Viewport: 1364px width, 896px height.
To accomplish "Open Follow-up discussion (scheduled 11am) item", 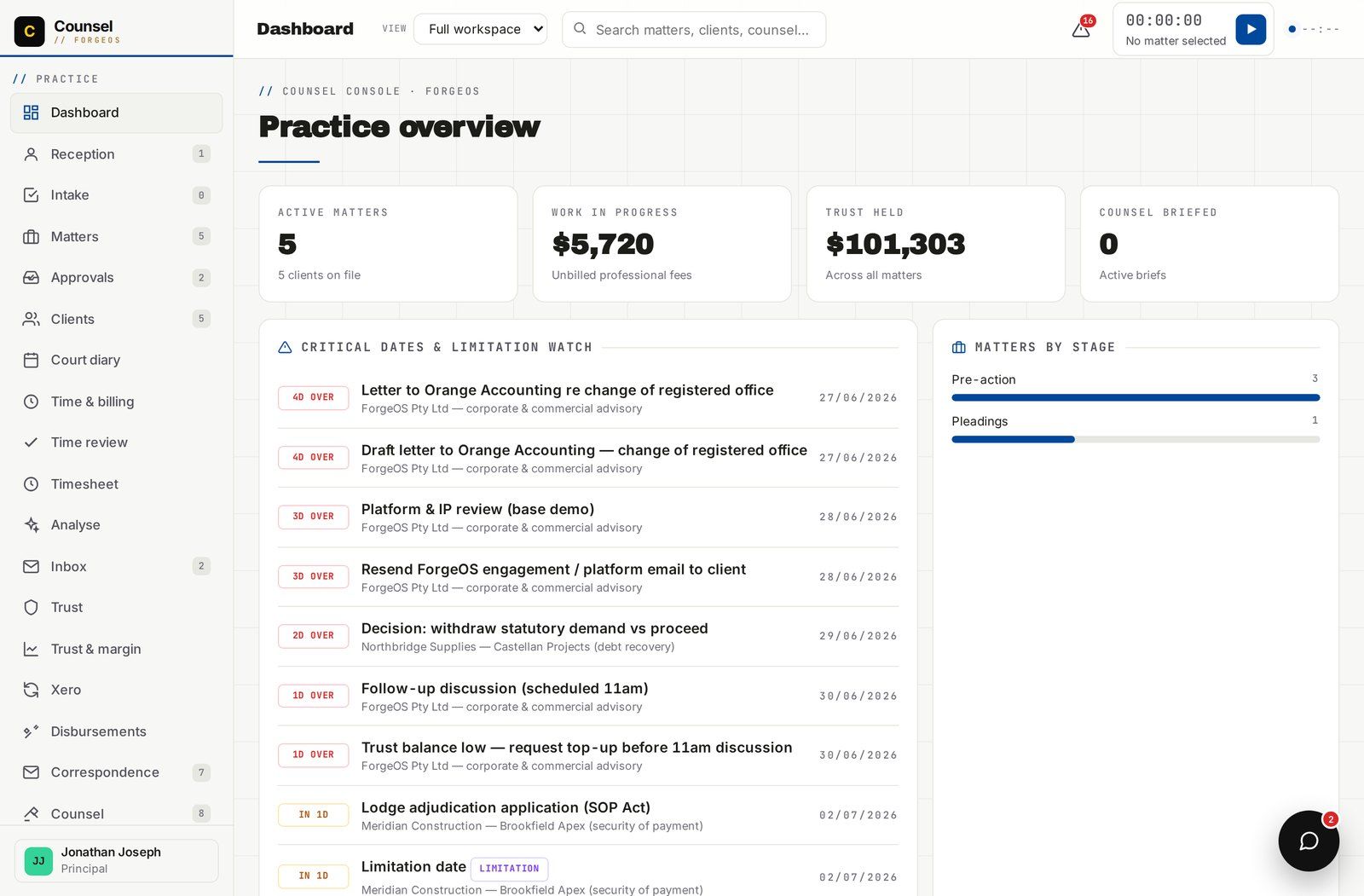I will coord(587,697).
